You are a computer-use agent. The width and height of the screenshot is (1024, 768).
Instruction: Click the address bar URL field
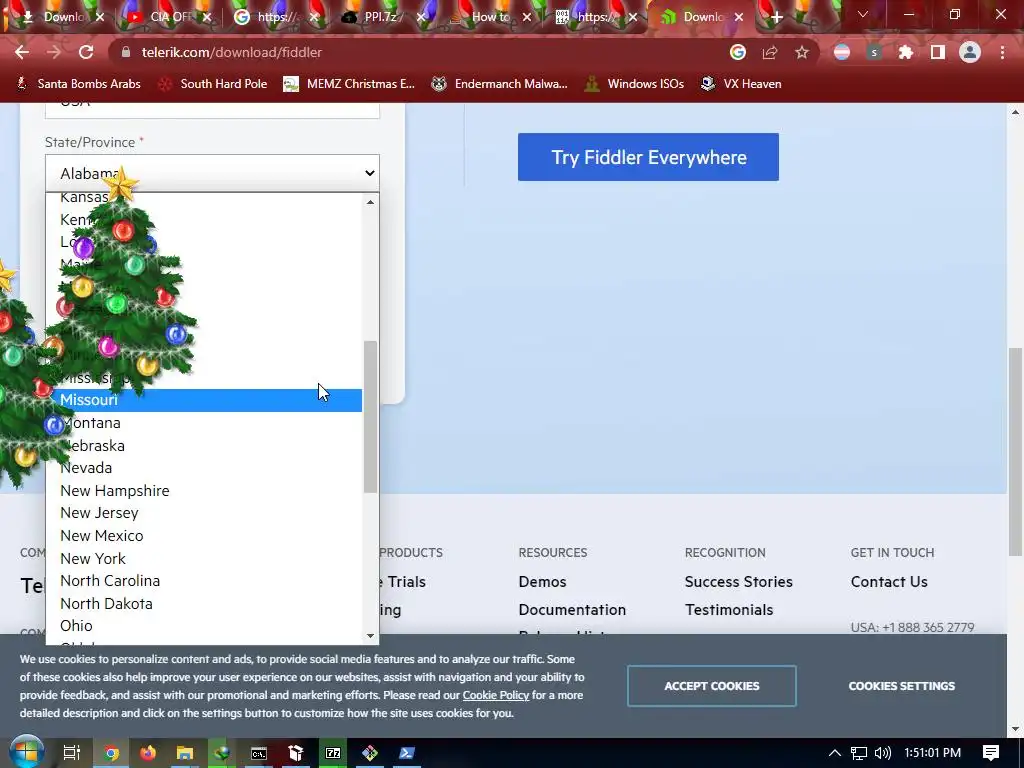[x=418, y=52]
